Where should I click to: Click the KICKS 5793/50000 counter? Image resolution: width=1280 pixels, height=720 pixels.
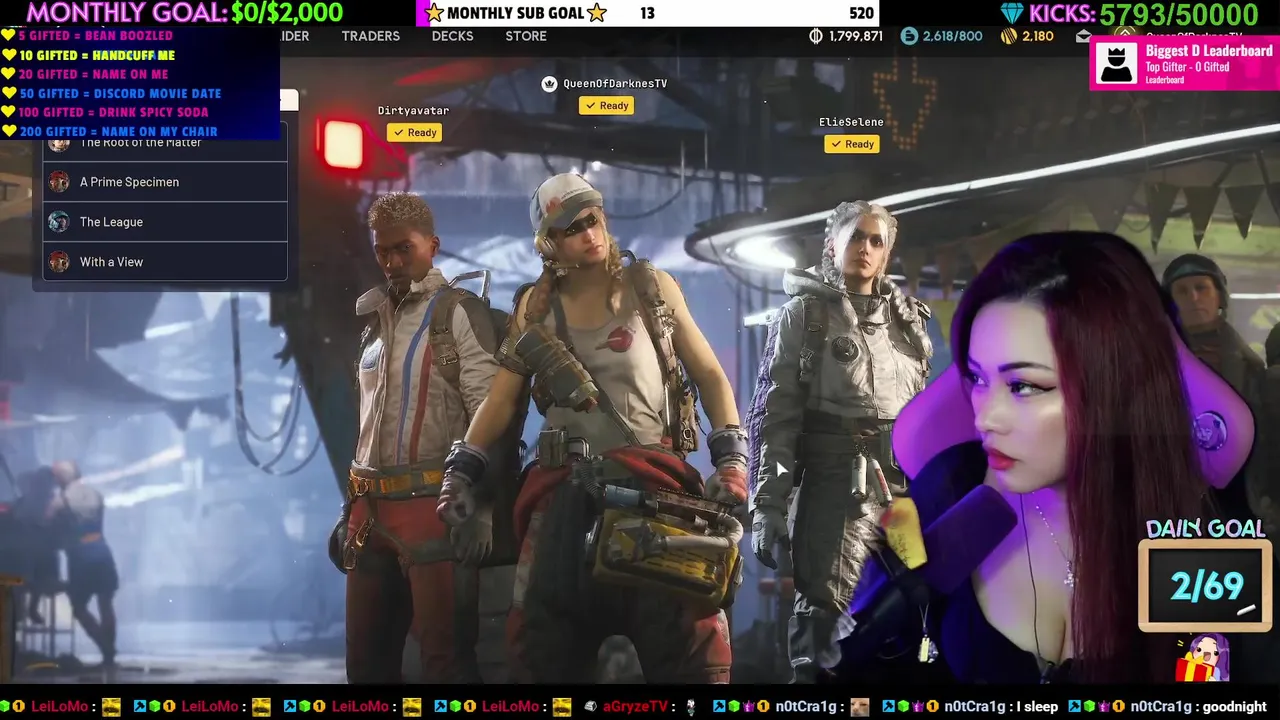click(x=1129, y=14)
